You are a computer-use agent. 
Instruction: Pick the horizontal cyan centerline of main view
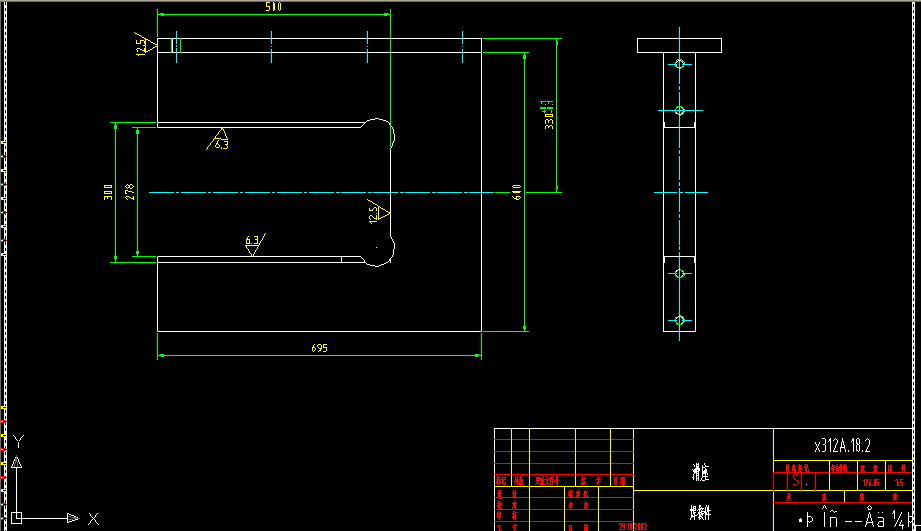pos(322,192)
